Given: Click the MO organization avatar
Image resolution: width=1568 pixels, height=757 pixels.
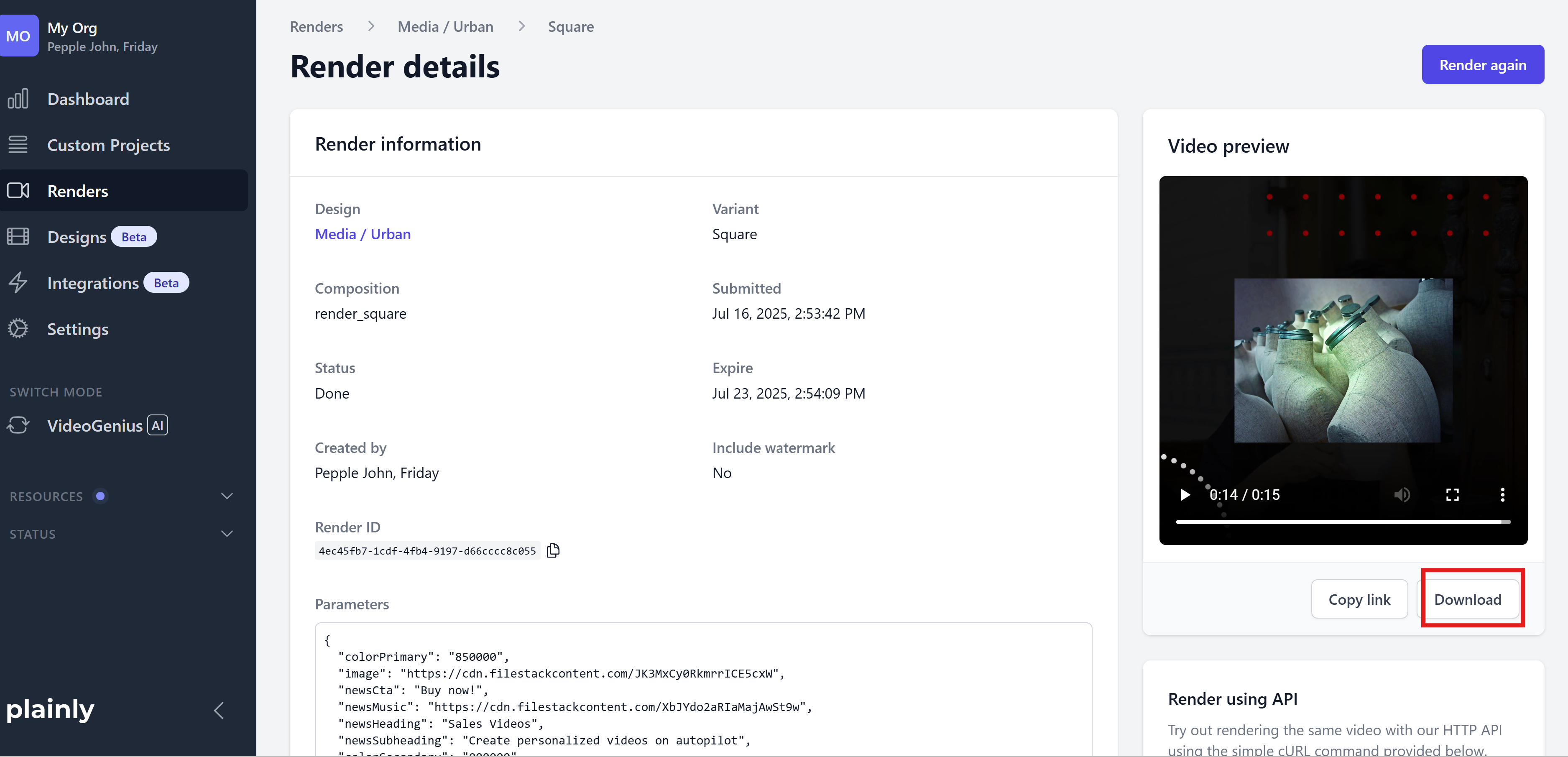Looking at the screenshot, I should click(18, 36).
